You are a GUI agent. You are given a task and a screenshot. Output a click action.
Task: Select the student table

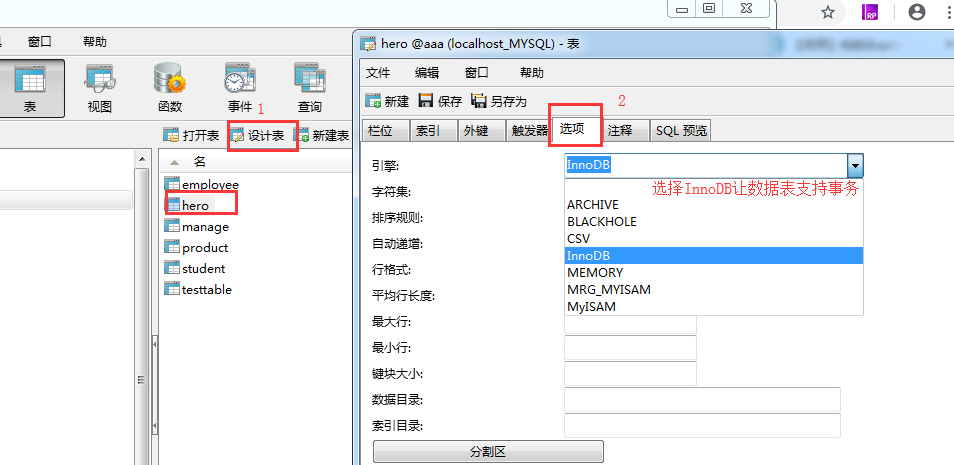click(195, 268)
